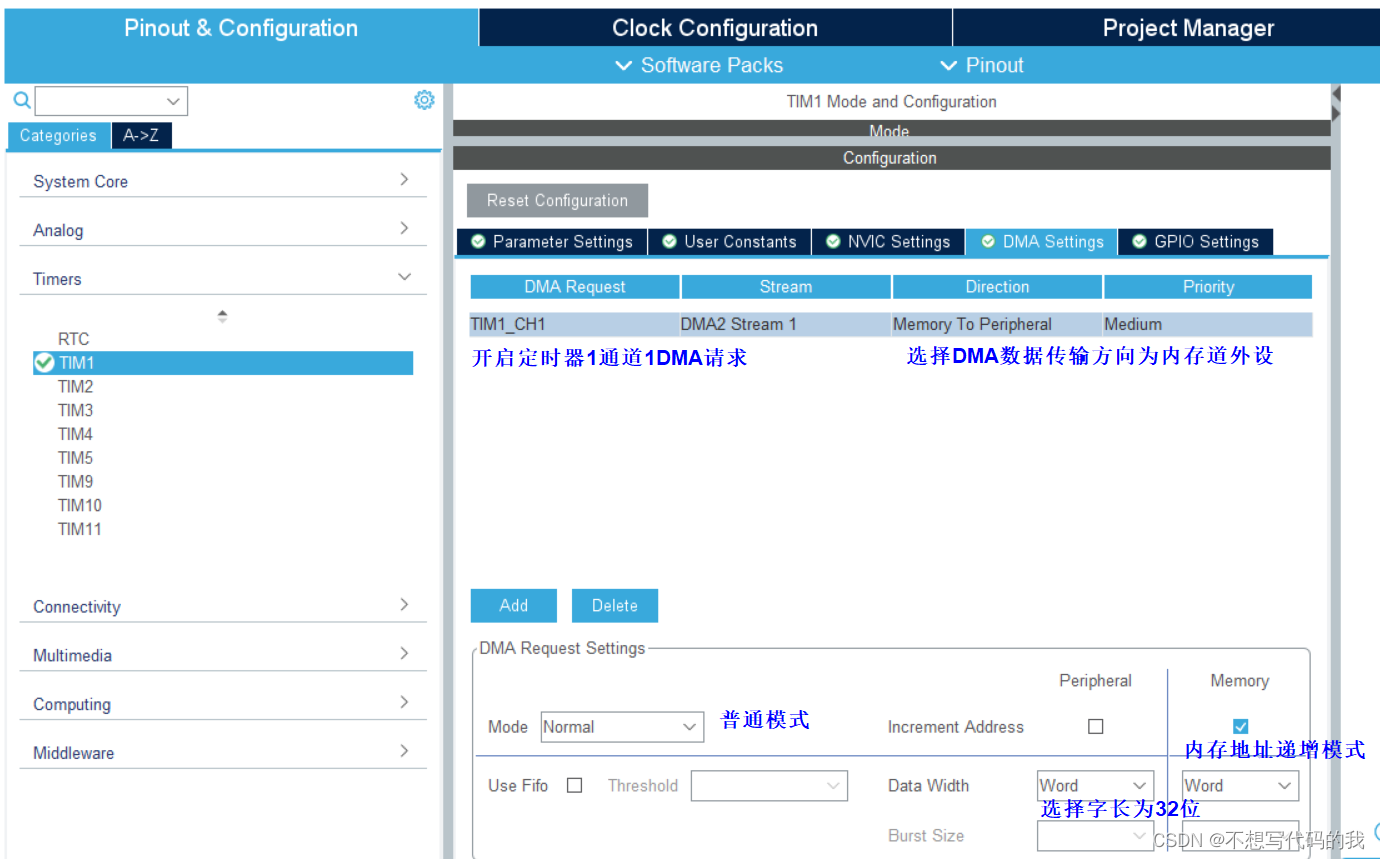Viewport: 1380px width, 859px height.
Task: Switch to Pinout & Configuration tab
Action: (x=241, y=28)
